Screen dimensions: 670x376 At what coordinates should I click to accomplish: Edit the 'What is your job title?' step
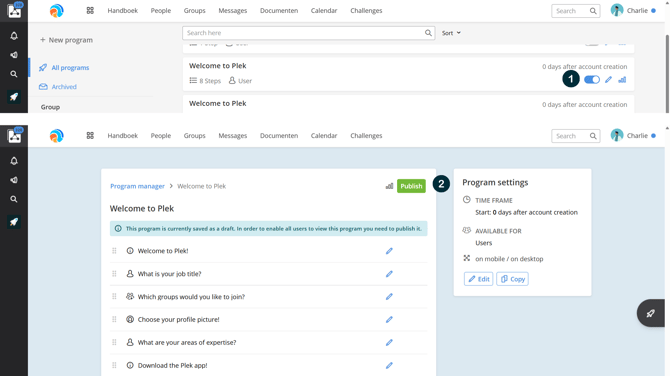click(x=389, y=274)
